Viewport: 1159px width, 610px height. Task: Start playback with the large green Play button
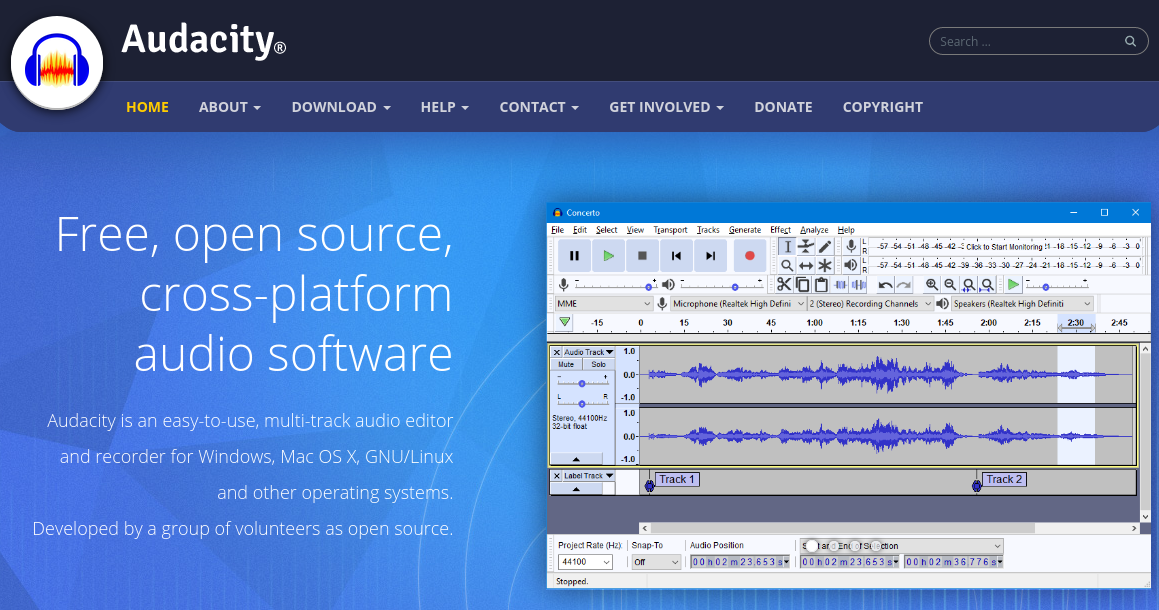tap(608, 256)
